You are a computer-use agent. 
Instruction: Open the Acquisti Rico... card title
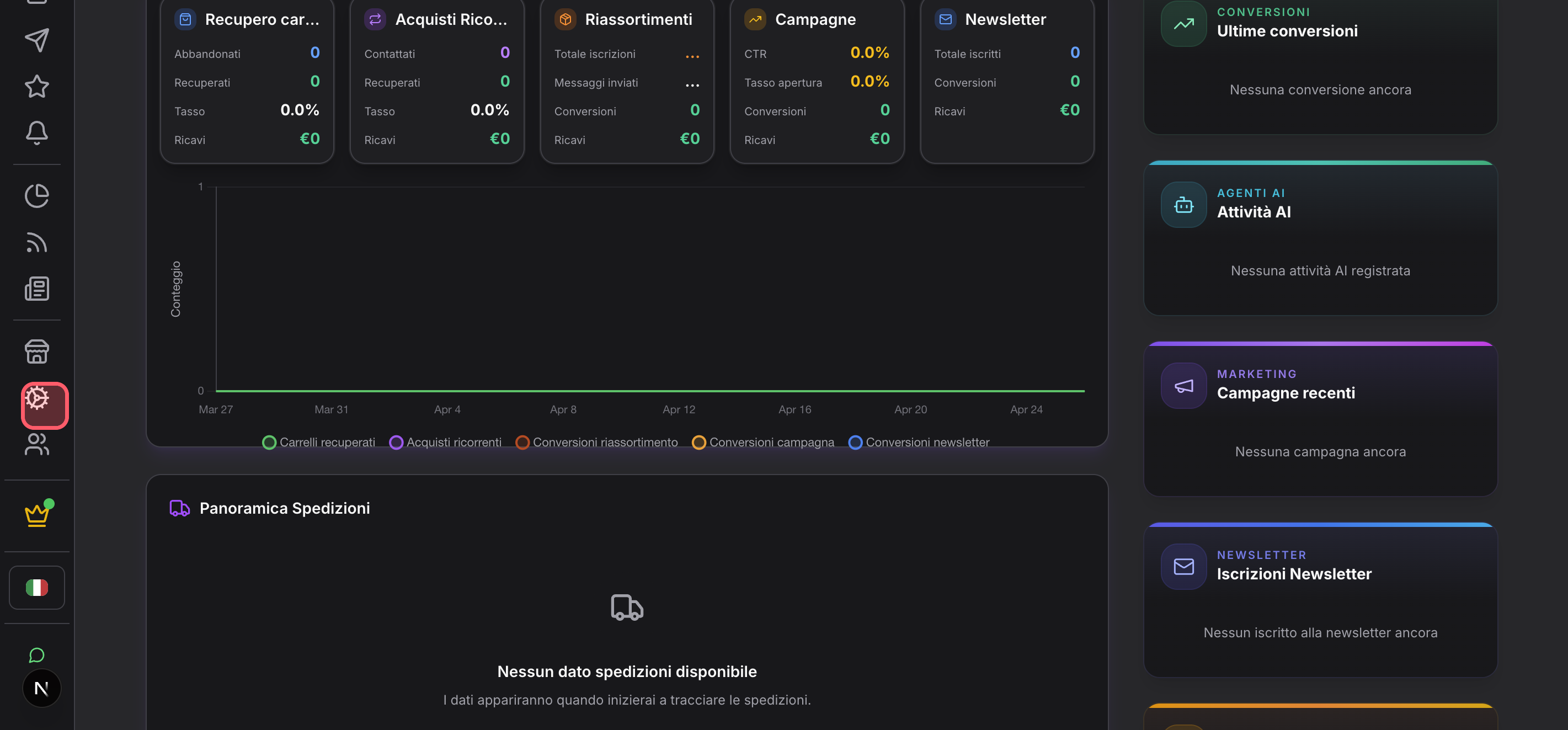[451, 19]
